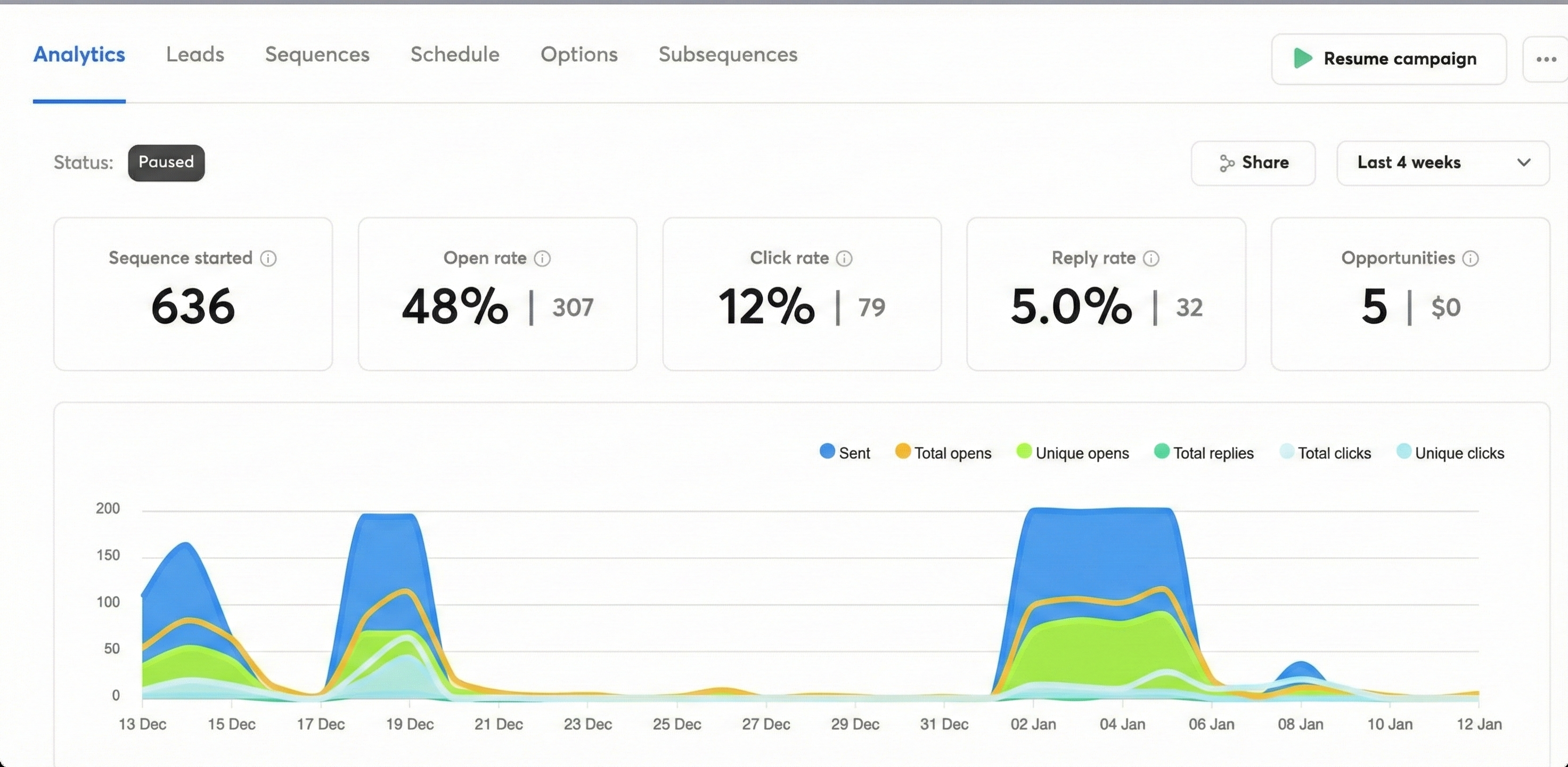Click the share nodes icon in Share button
1568x767 pixels.
point(1227,163)
